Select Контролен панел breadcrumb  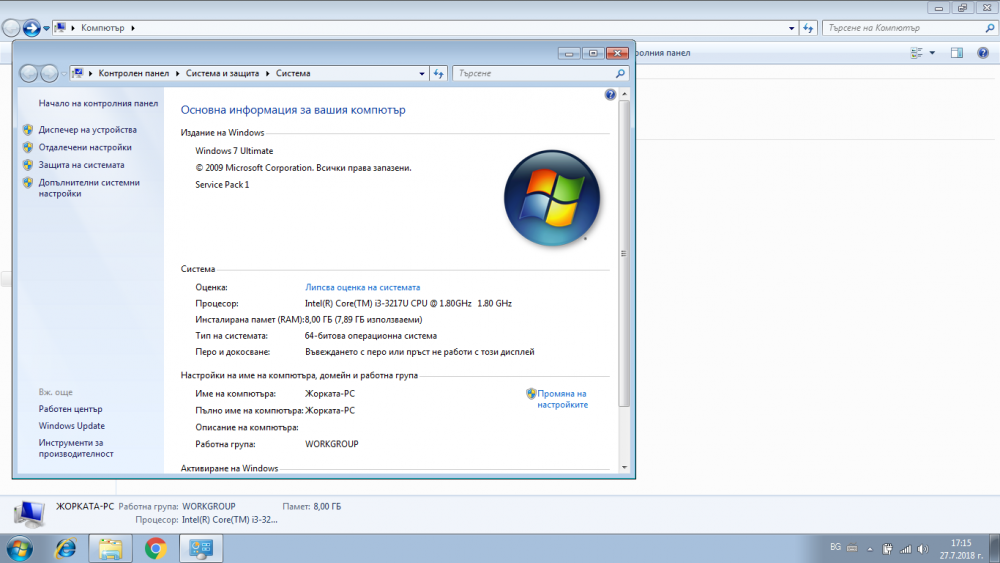click(133, 73)
